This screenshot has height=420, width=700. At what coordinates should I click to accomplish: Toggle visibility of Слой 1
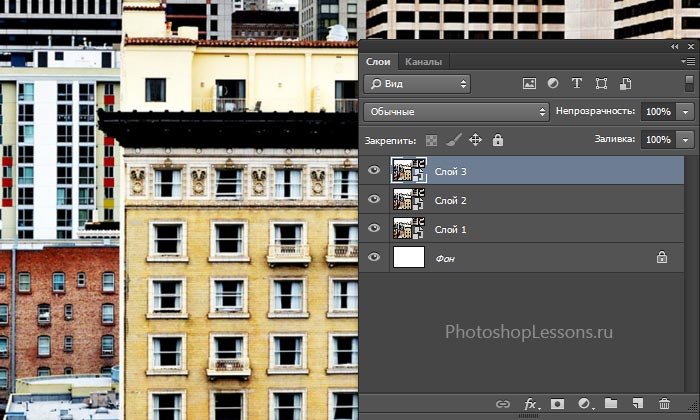click(375, 229)
